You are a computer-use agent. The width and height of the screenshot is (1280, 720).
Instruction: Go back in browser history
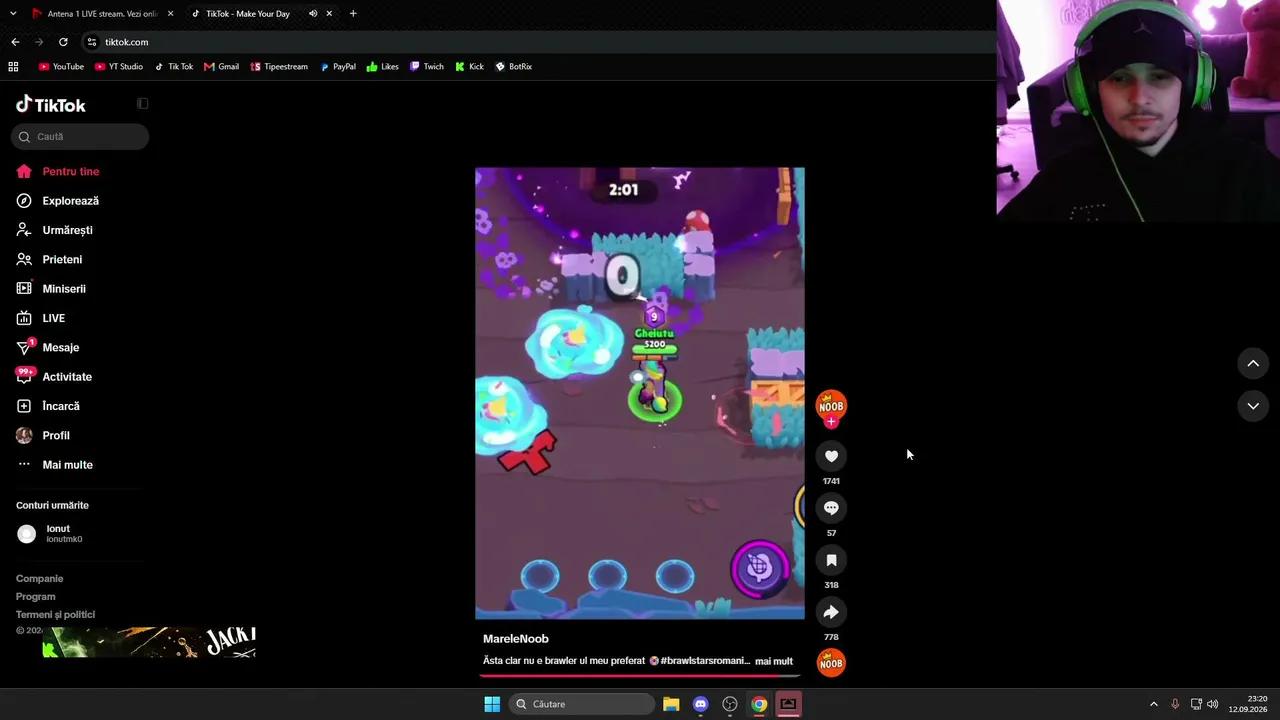(15, 42)
